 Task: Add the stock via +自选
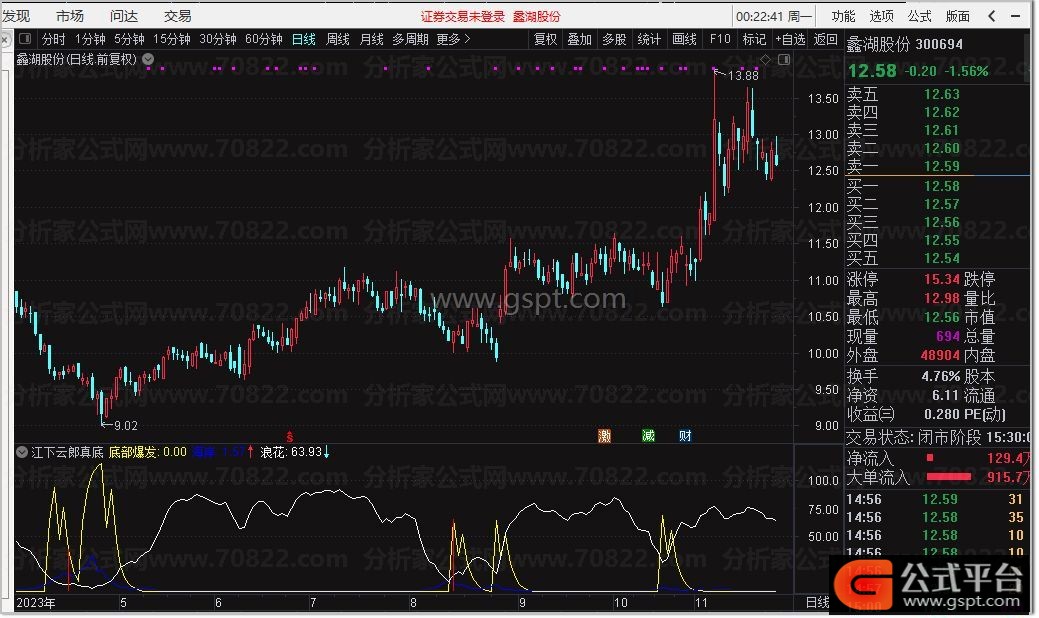click(790, 39)
